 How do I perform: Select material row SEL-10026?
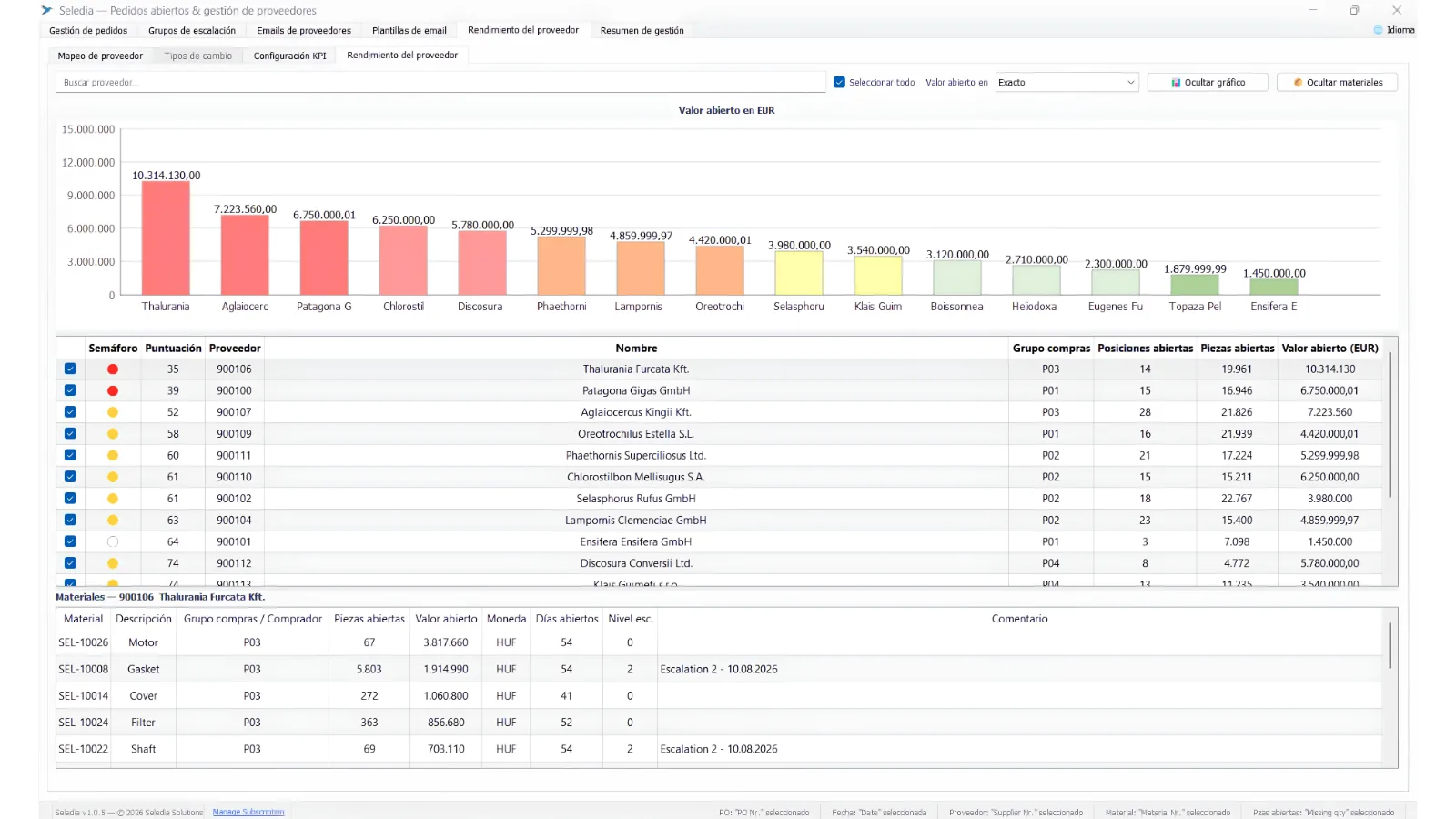(x=719, y=642)
